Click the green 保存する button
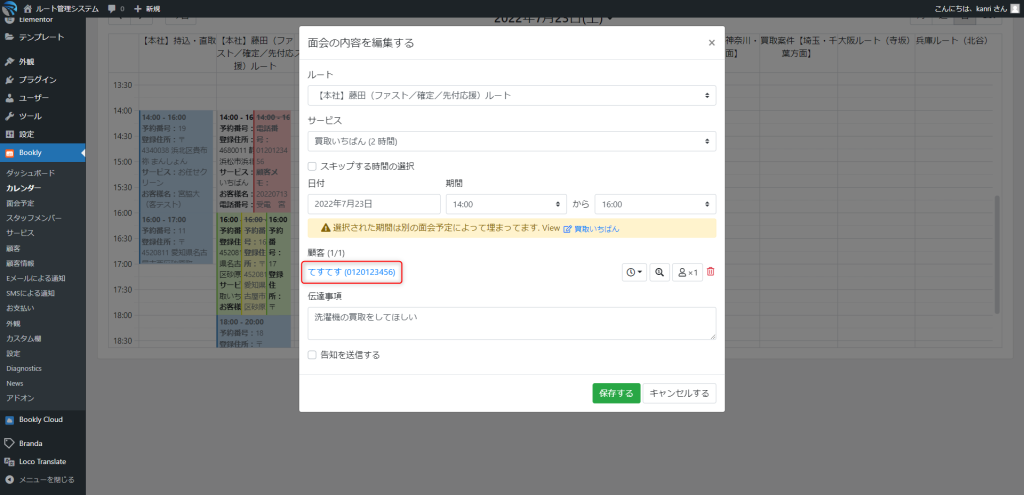The image size is (1024, 495). [615, 393]
